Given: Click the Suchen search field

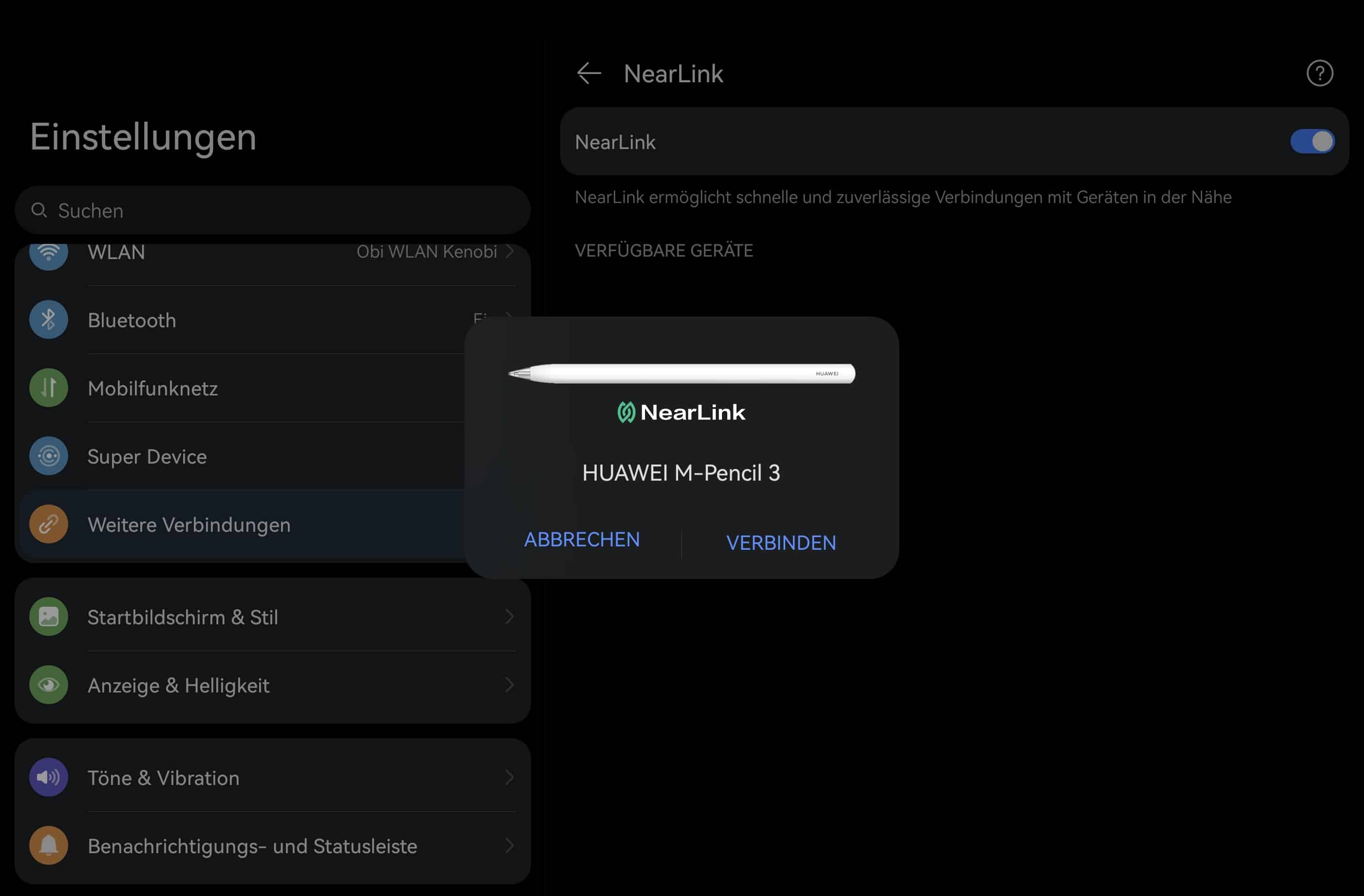Looking at the screenshot, I should 272,210.
